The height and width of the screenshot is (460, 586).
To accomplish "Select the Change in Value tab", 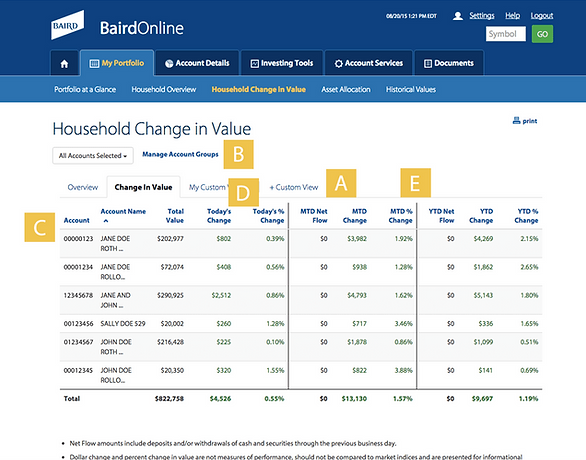I will click(143, 187).
